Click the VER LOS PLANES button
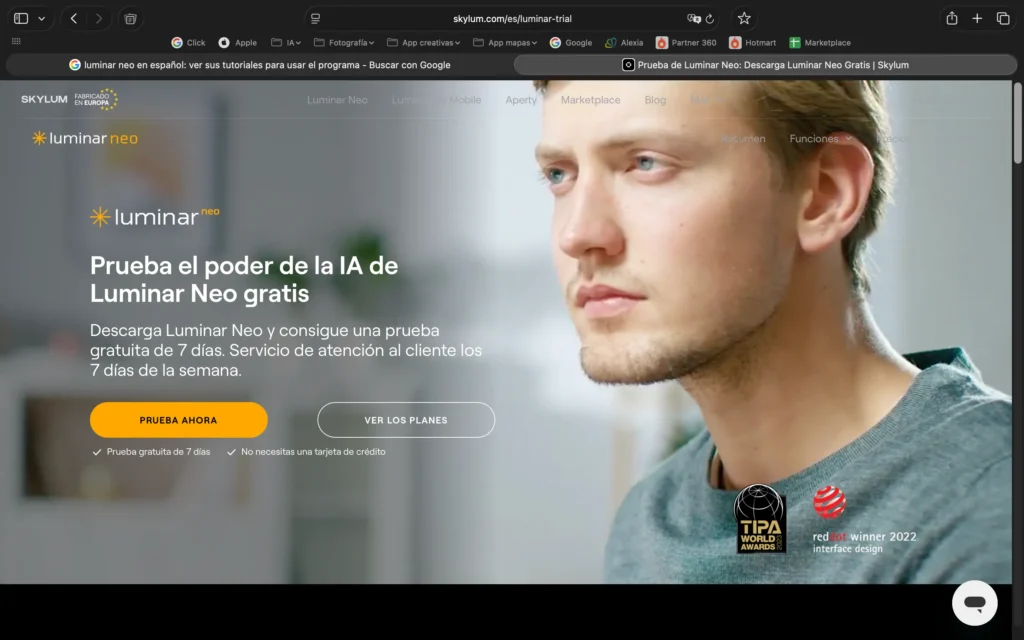 pyautogui.click(x=406, y=420)
